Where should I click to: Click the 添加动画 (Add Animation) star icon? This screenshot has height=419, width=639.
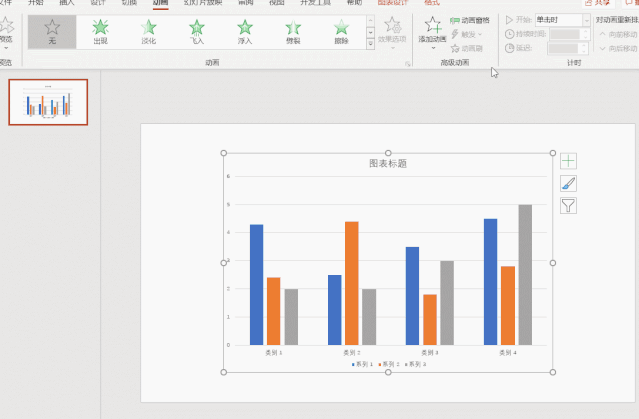pos(432,25)
